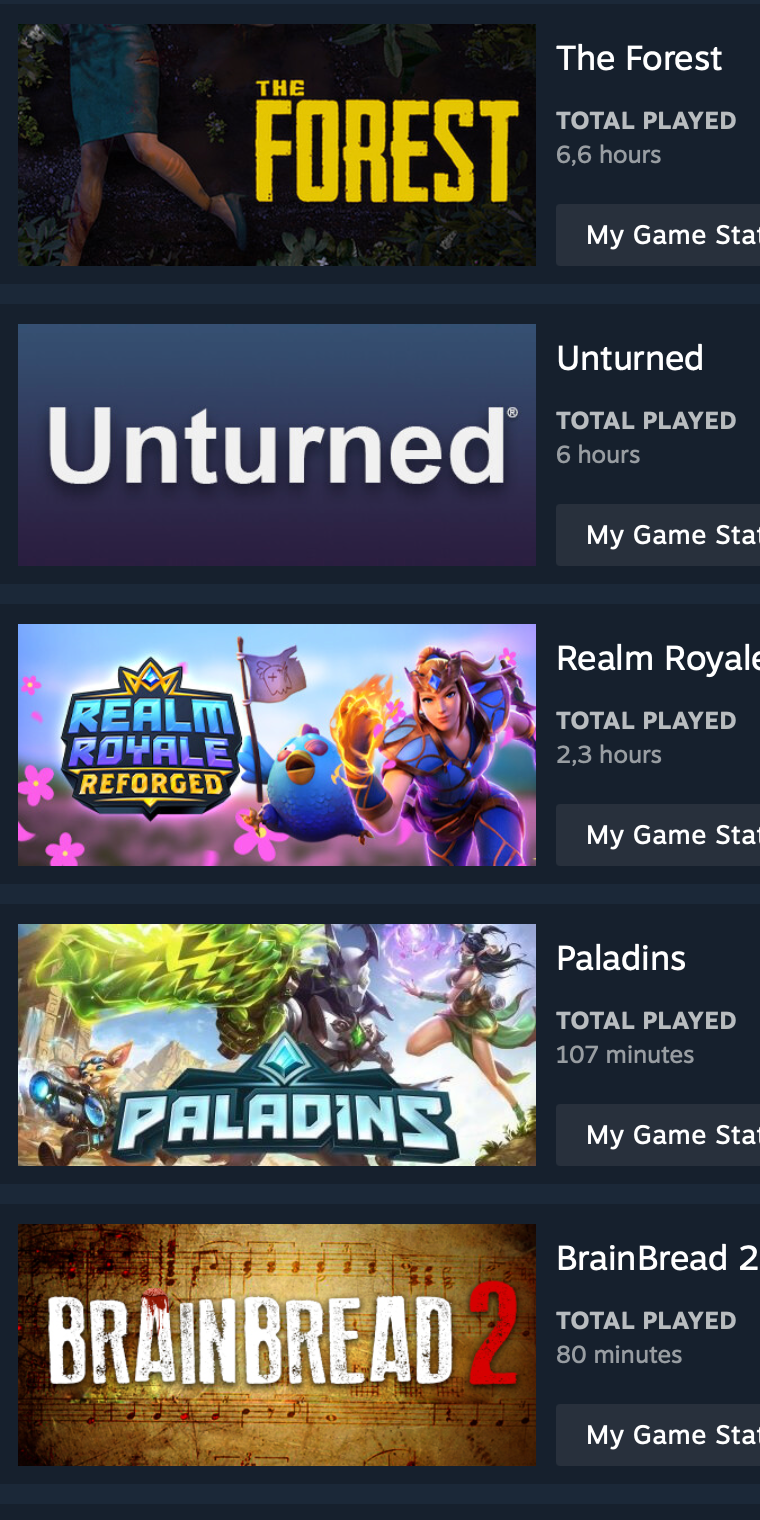Open My Game Stats for Paladins
The width and height of the screenshot is (760, 1520).
click(x=658, y=1135)
